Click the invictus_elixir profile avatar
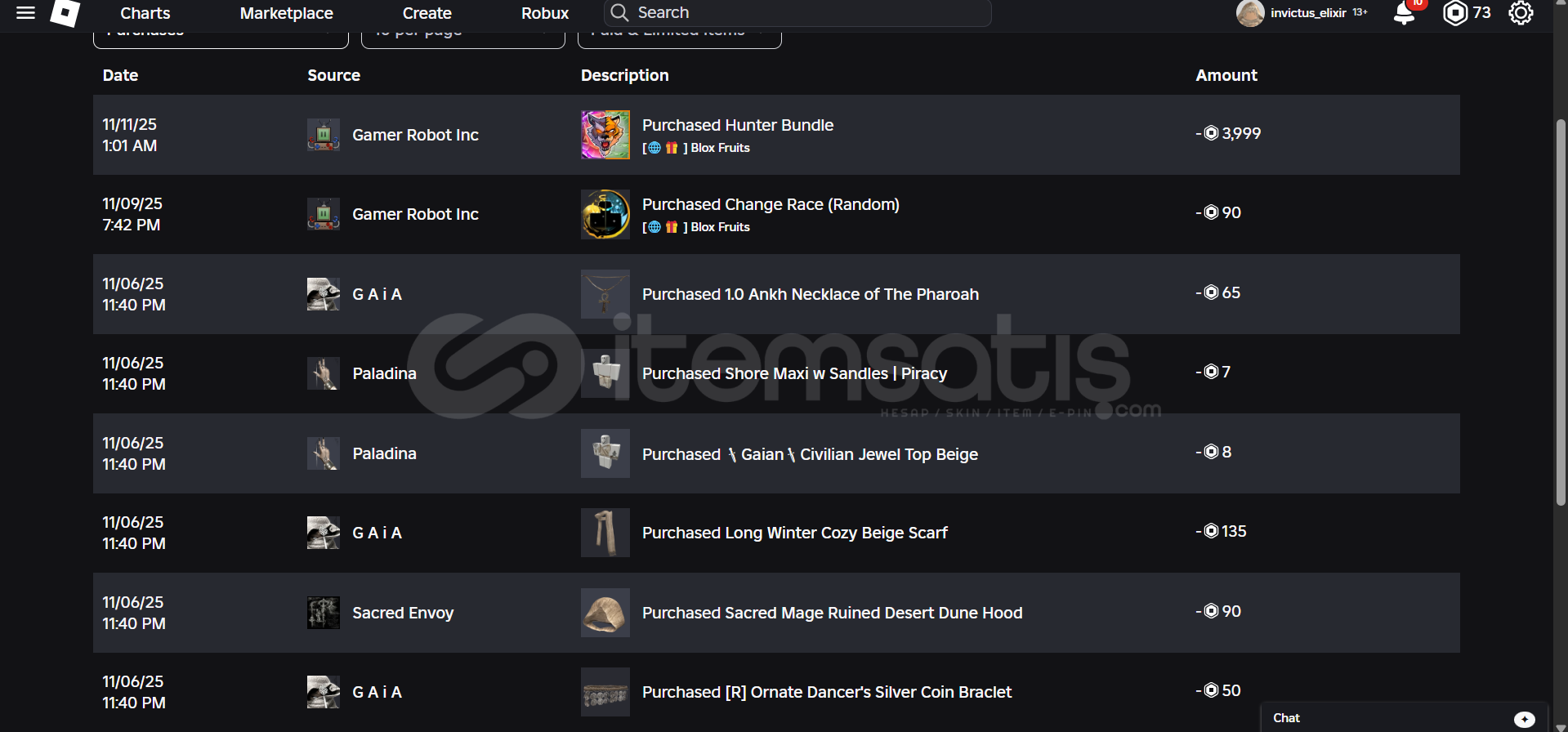Image resolution: width=1568 pixels, height=732 pixels. coord(1250,13)
